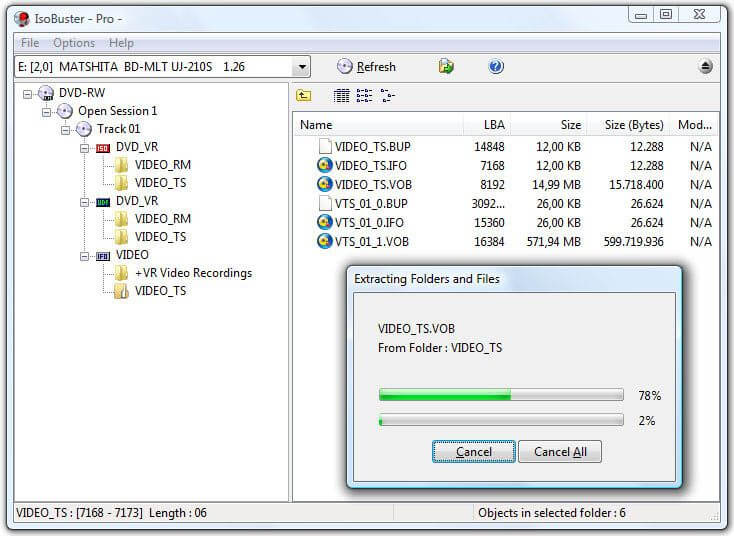
Task: Select the VIDEO_TS.VOB file icon
Action: coord(324,185)
